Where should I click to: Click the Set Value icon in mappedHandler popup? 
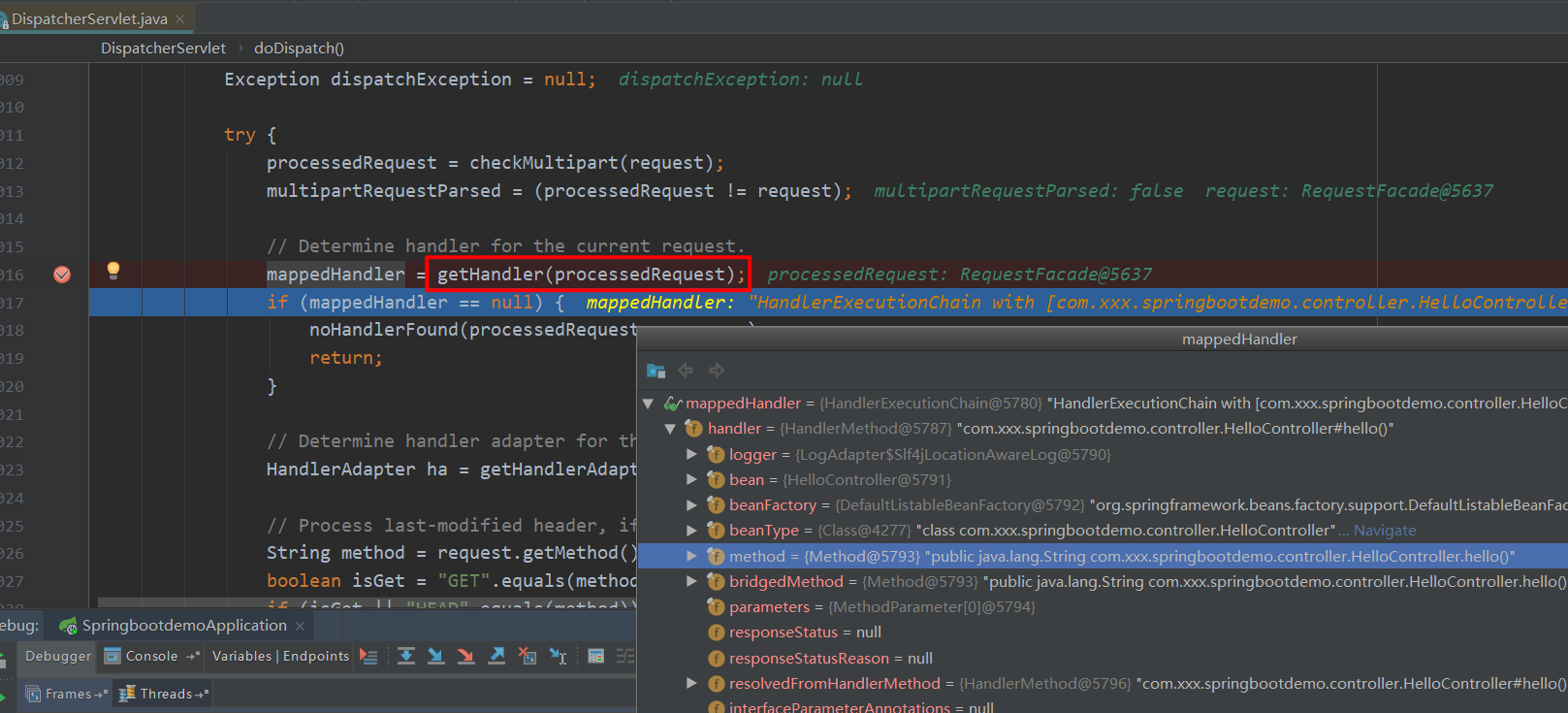(x=656, y=371)
